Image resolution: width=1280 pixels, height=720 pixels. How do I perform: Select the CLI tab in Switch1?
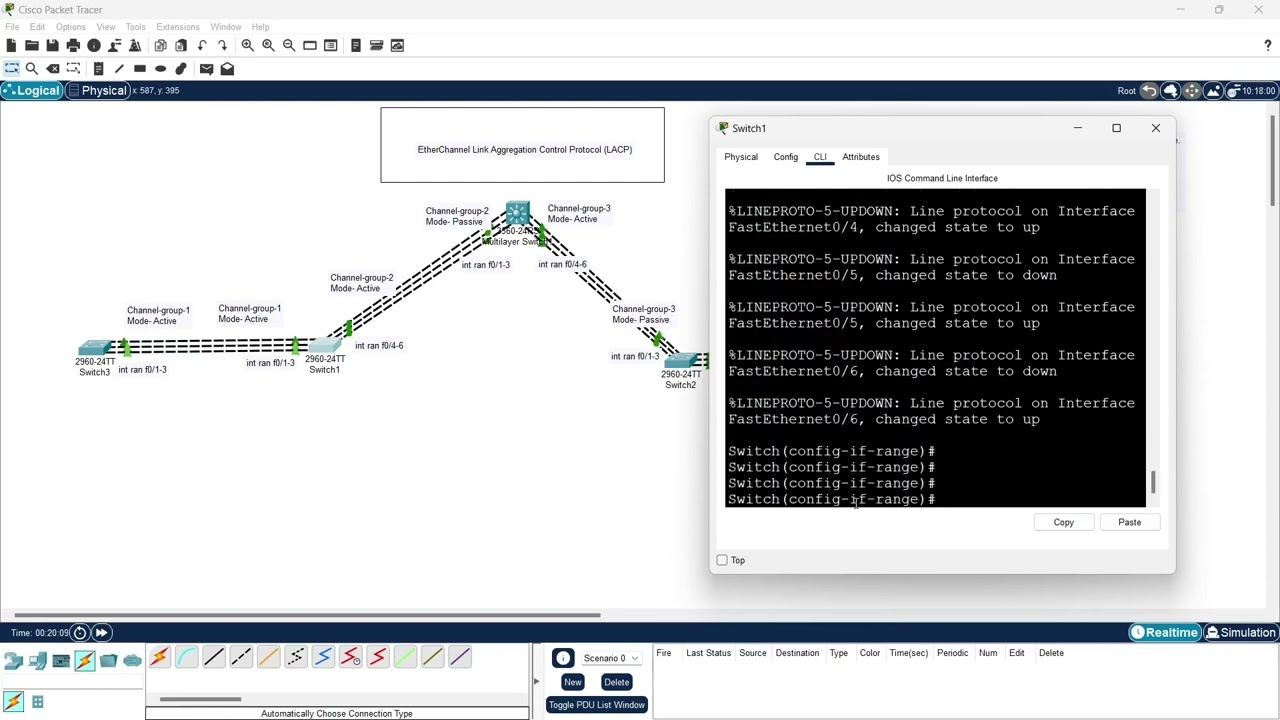pyautogui.click(x=820, y=157)
